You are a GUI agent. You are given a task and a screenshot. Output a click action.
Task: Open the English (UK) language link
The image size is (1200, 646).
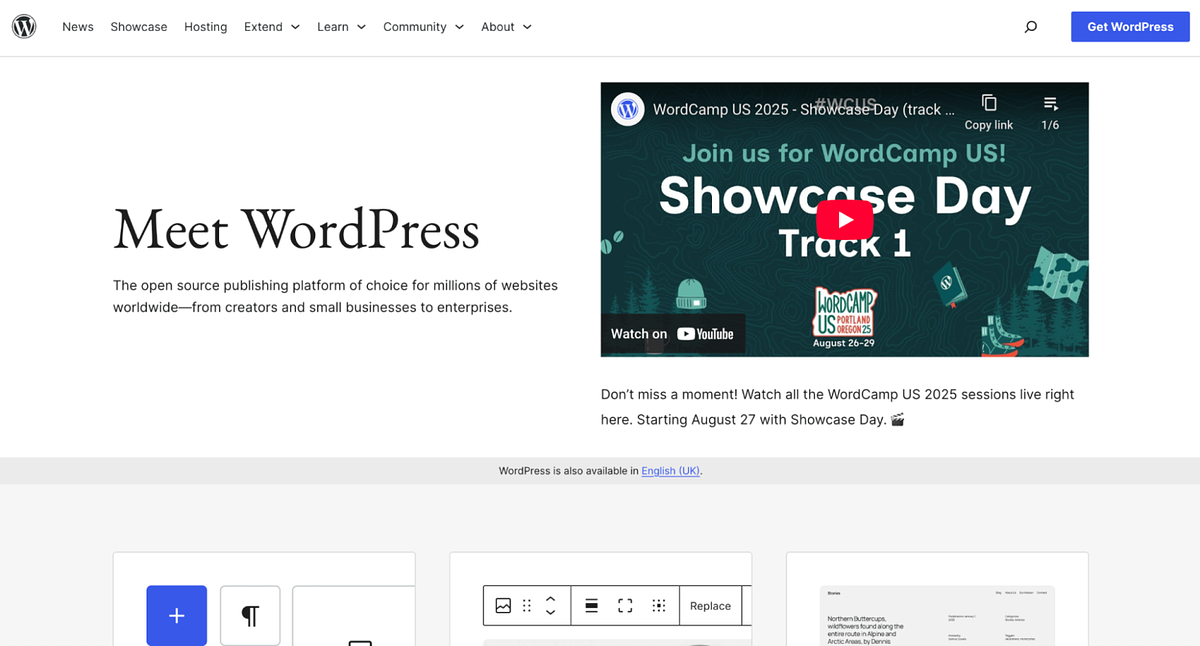(670, 470)
